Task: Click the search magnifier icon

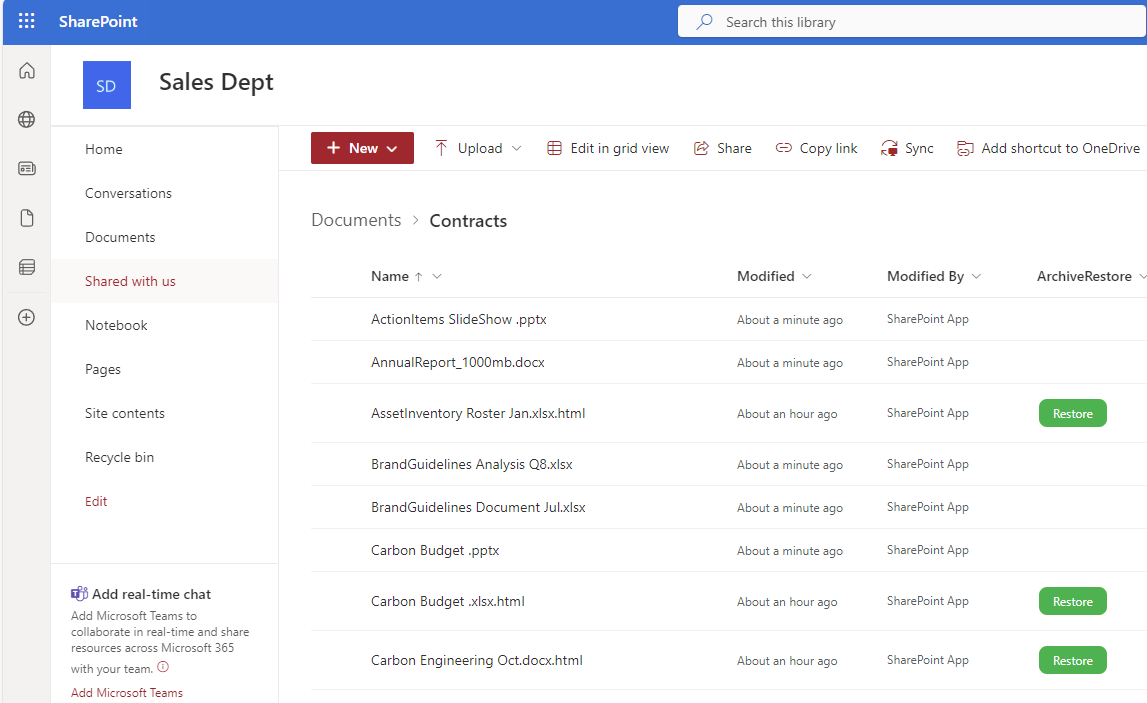Action: coord(704,22)
